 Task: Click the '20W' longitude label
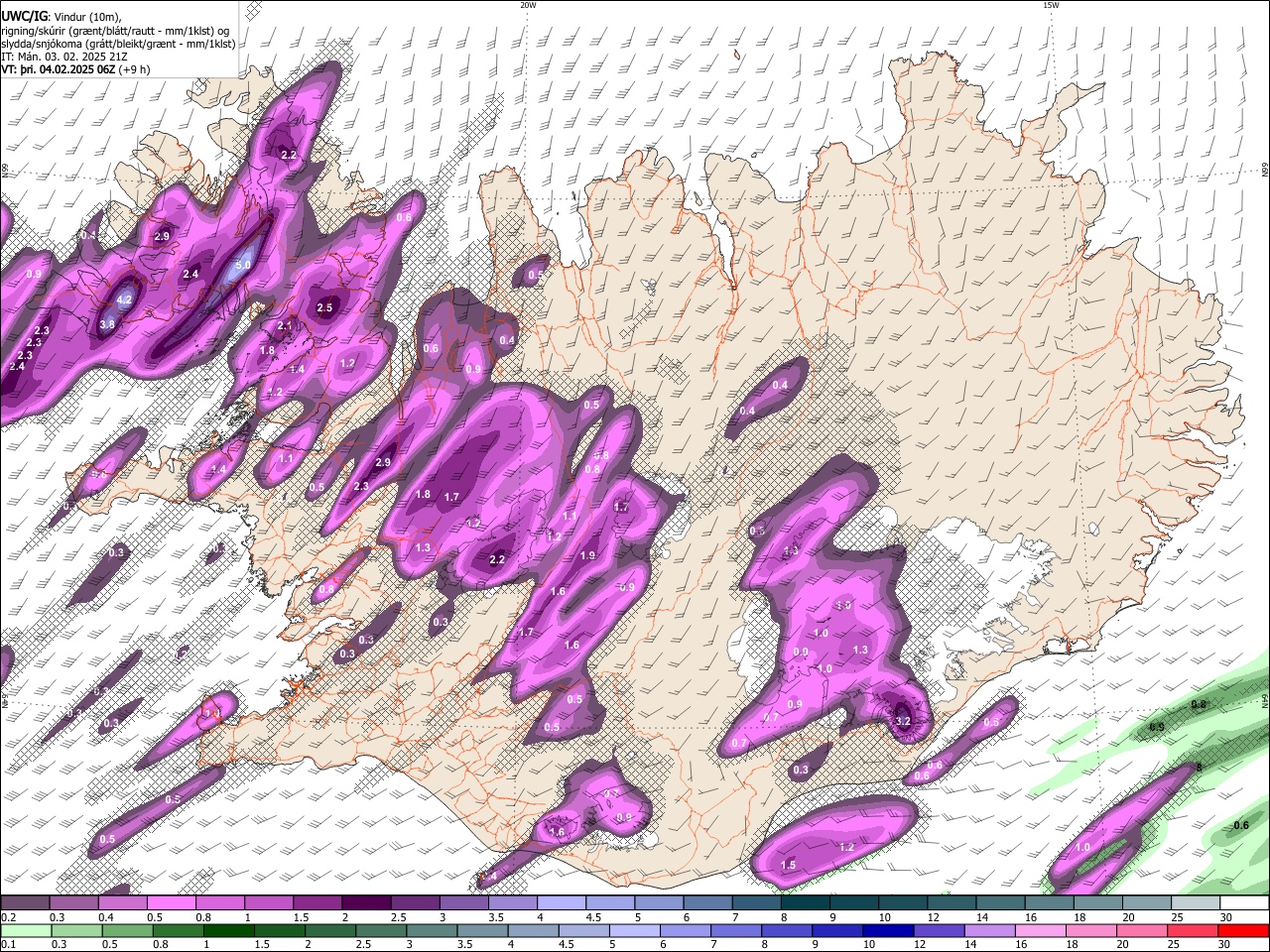[528, 5]
